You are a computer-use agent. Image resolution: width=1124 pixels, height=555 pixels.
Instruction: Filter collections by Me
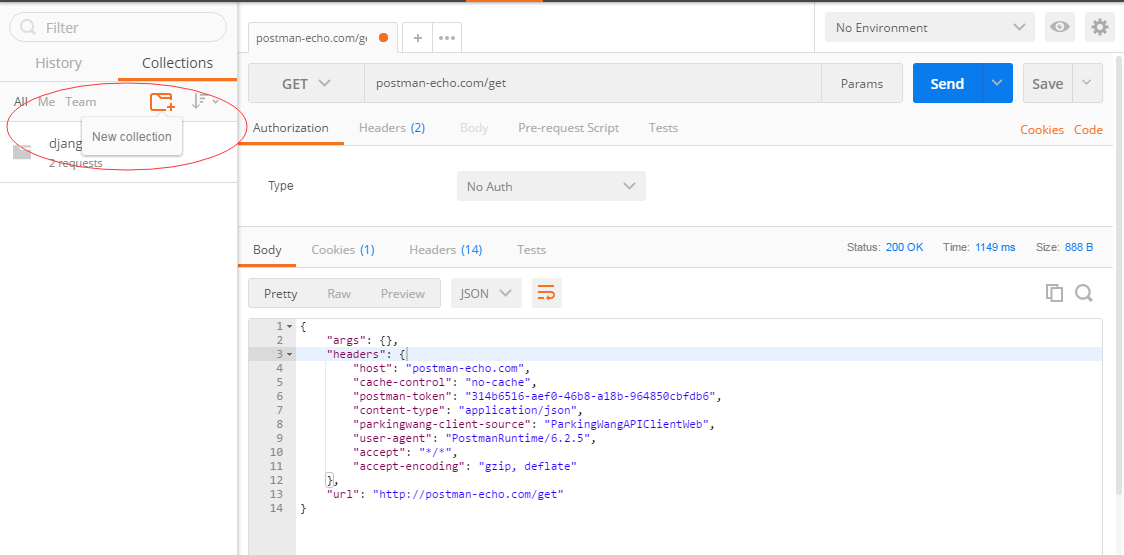[47, 102]
